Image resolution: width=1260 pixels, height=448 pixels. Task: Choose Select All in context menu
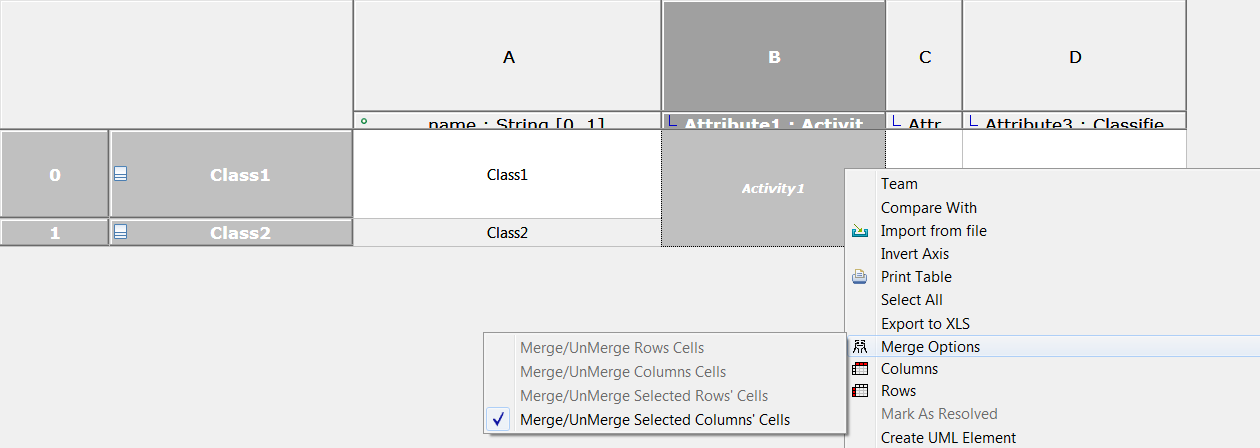pyautogui.click(x=1052, y=300)
